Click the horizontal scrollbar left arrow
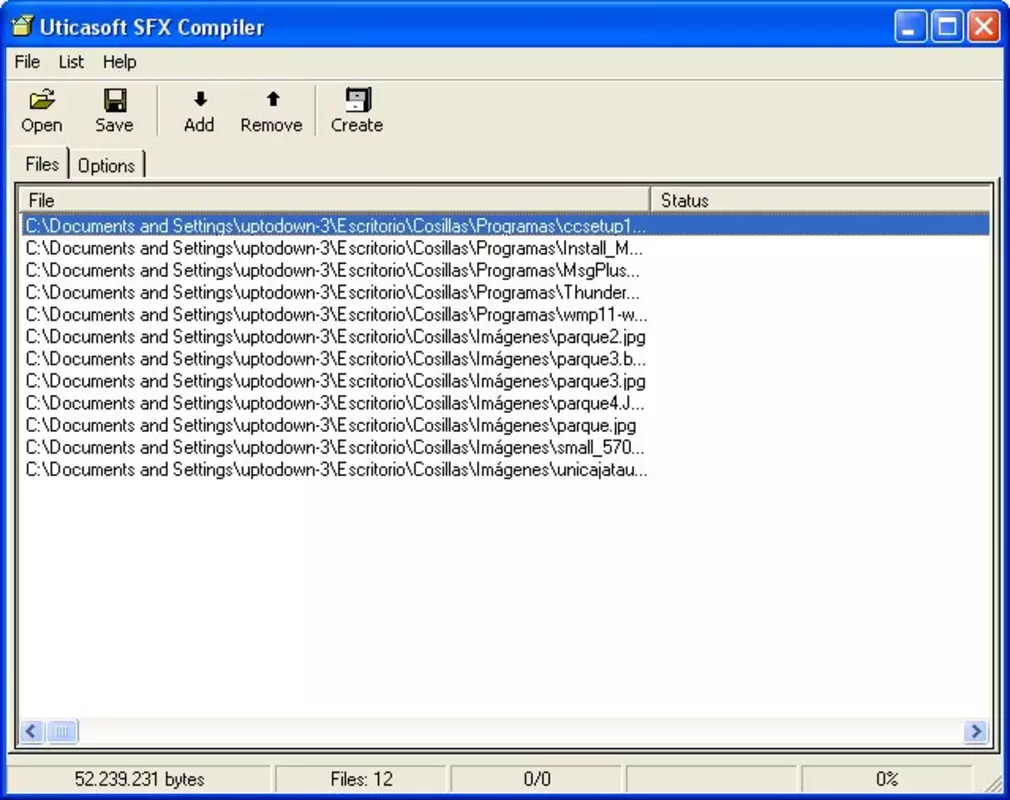This screenshot has height=800, width=1010. (x=31, y=731)
